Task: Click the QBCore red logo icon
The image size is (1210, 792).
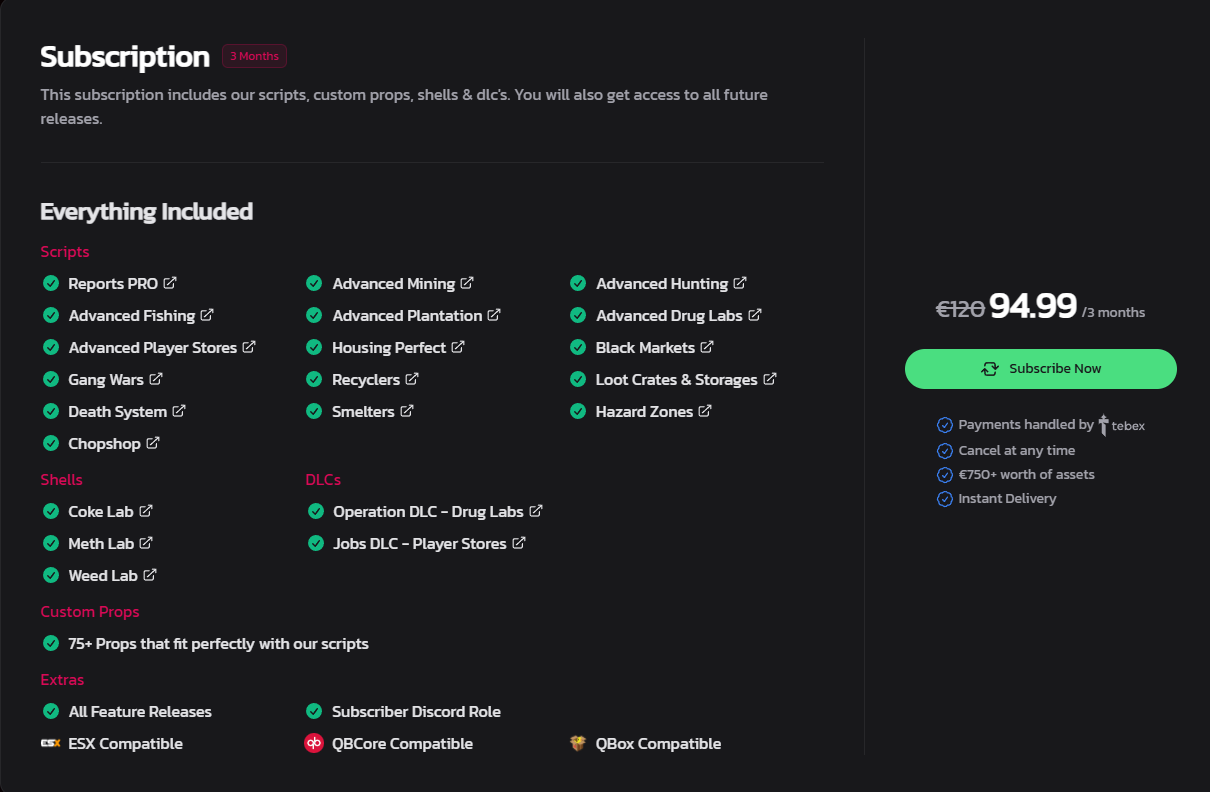Action: coord(314,743)
